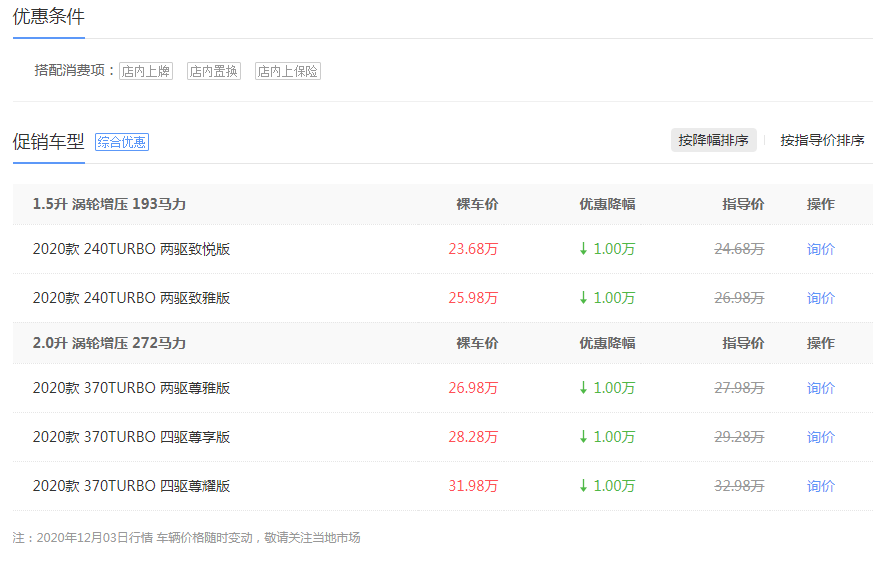This screenshot has width=882, height=562.
Task: Click 询价 for 370TURBO 四驱尊耀版
Action: 820,486
